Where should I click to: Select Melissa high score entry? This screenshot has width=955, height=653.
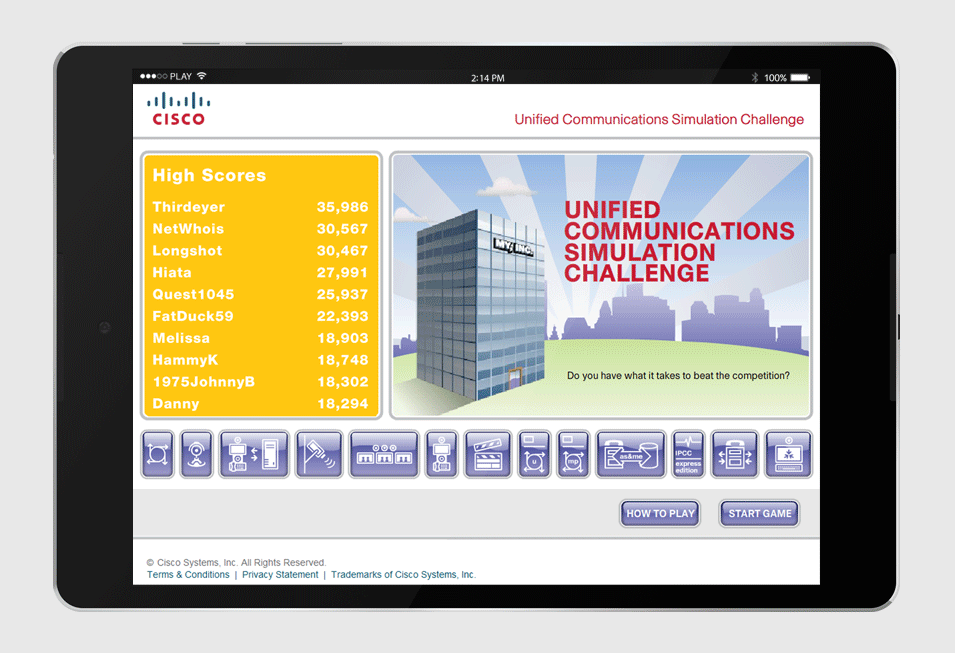(x=261, y=338)
